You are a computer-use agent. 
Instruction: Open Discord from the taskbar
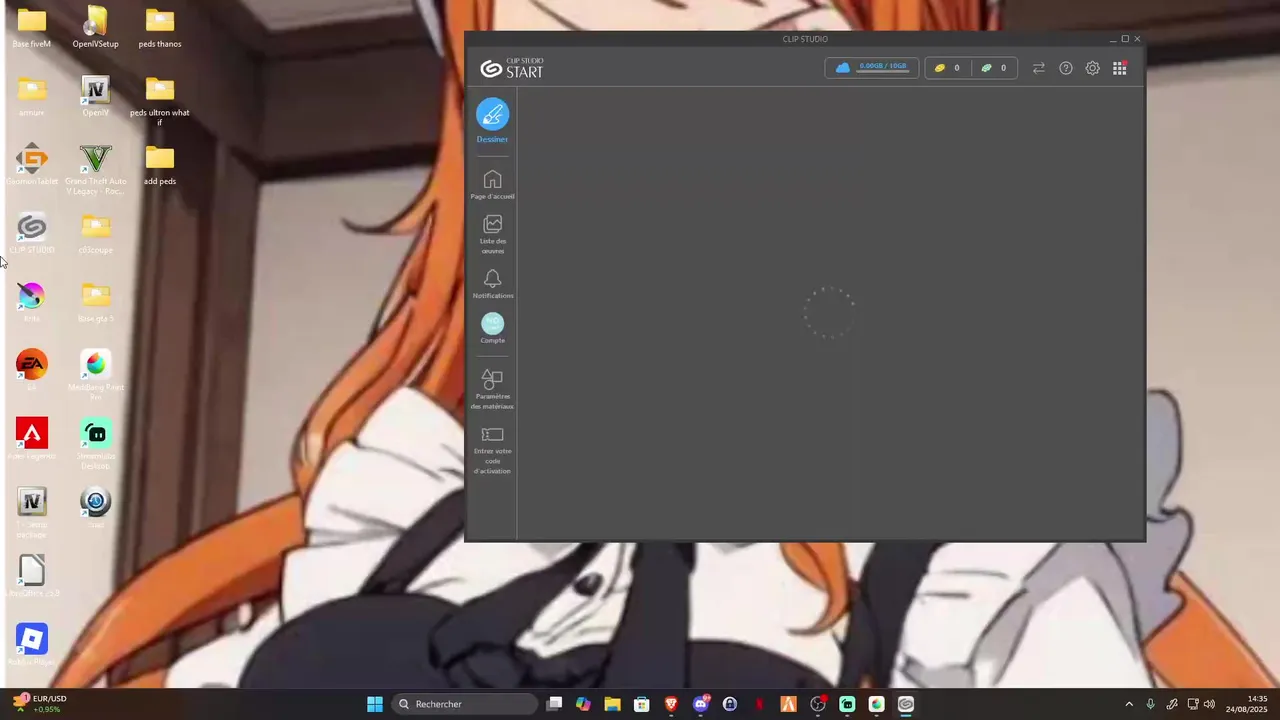click(x=701, y=704)
